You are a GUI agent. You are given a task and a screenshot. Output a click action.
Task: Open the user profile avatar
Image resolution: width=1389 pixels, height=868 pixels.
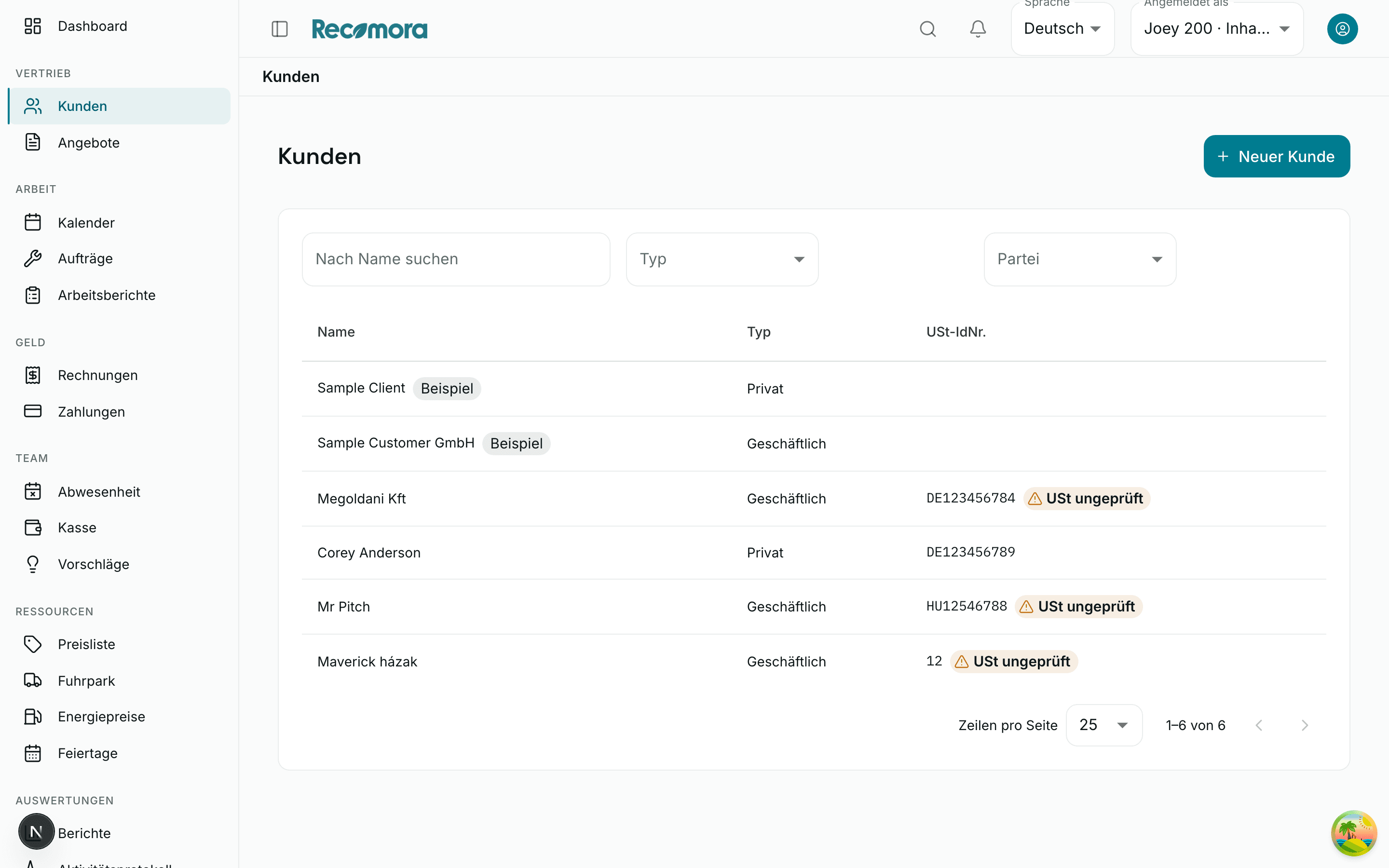1342,29
